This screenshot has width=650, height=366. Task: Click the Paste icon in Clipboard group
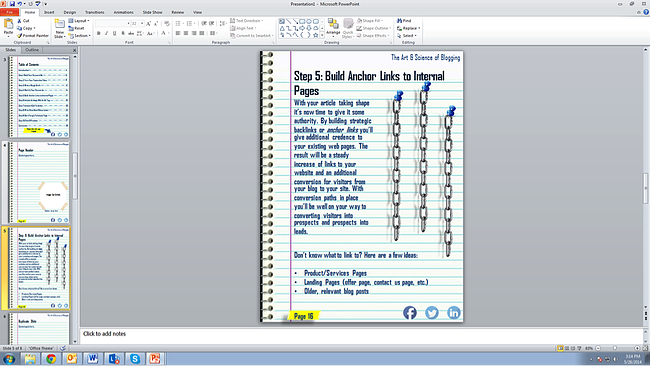pos(8,27)
